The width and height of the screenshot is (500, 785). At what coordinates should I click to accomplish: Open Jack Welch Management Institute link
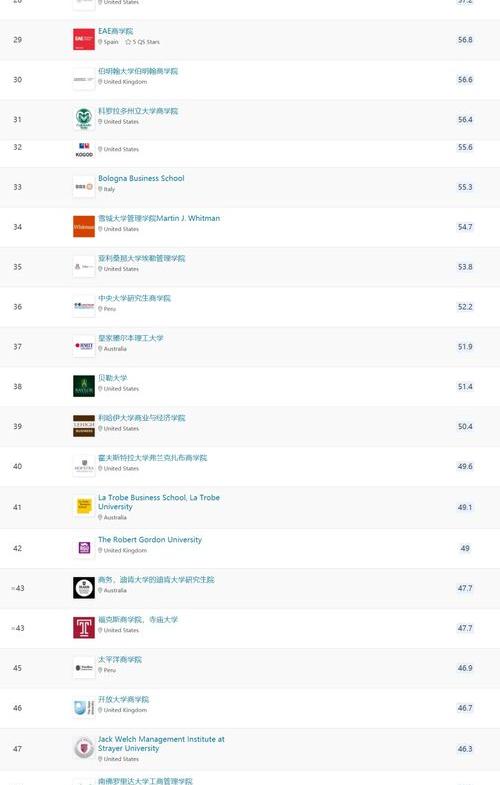161,743
